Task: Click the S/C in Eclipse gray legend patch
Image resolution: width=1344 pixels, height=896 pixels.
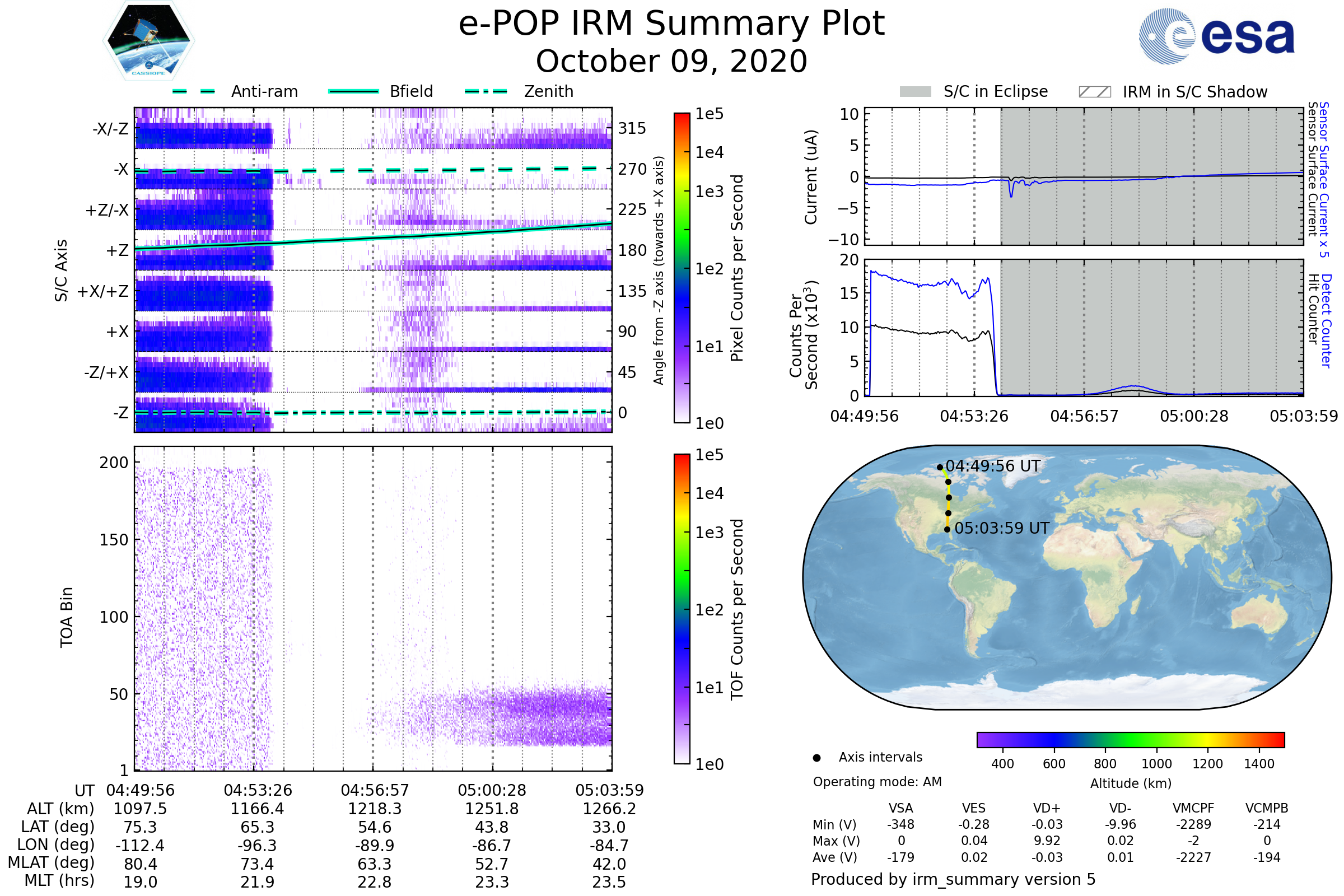Action: coord(915,92)
